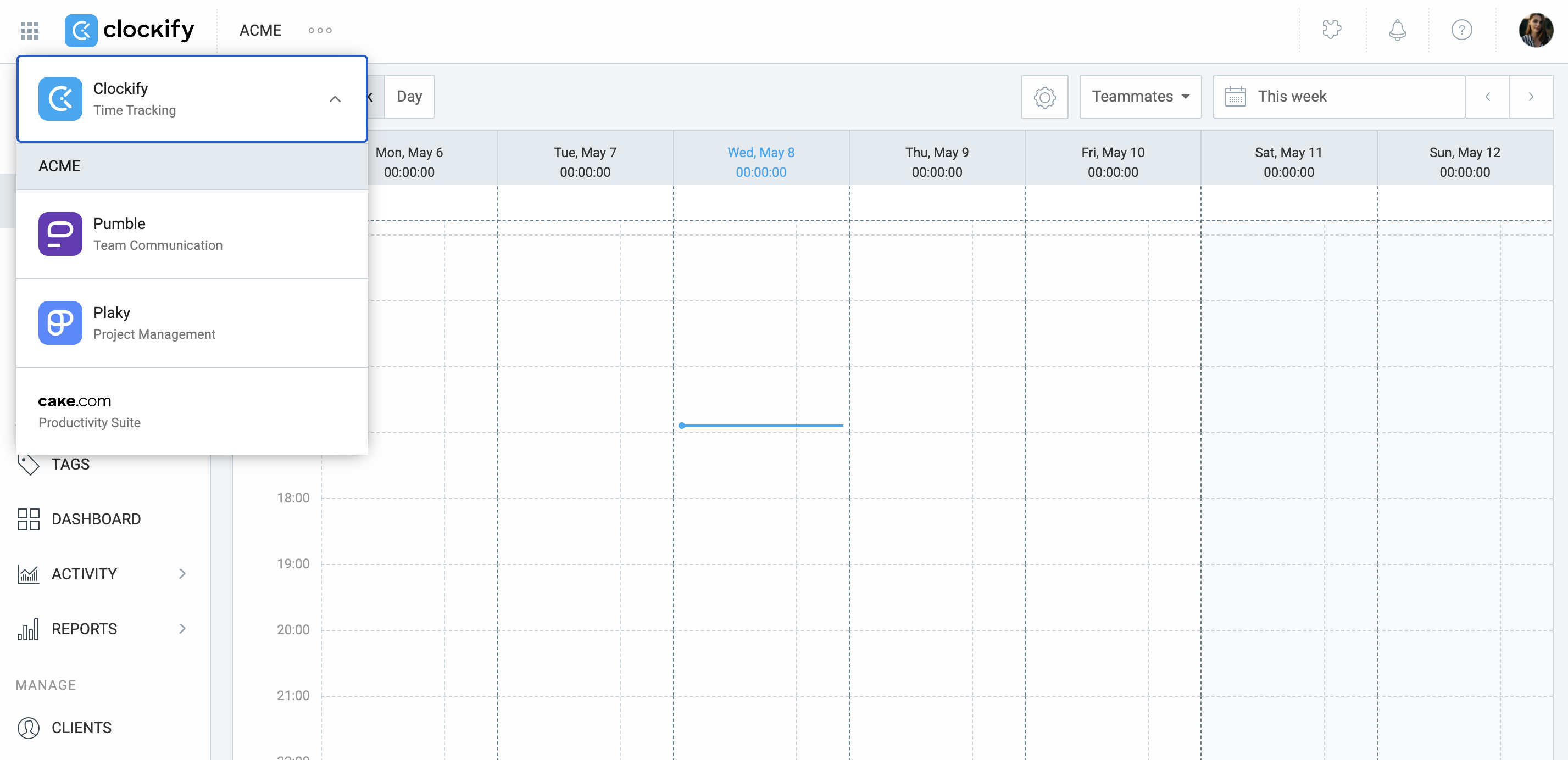Click the Plaky app icon
The height and width of the screenshot is (760, 1568).
60,322
